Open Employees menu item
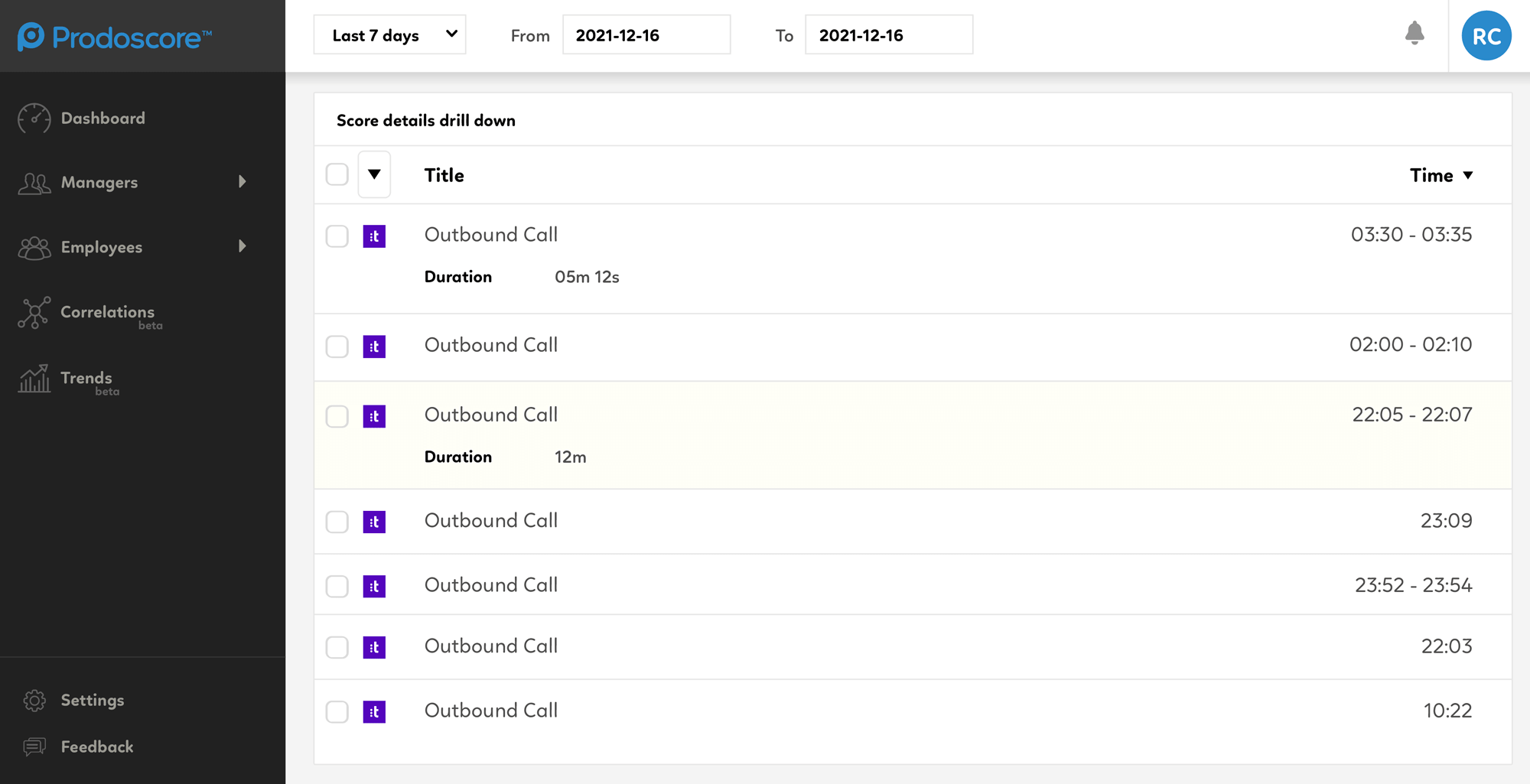This screenshot has width=1530, height=784. (102, 248)
